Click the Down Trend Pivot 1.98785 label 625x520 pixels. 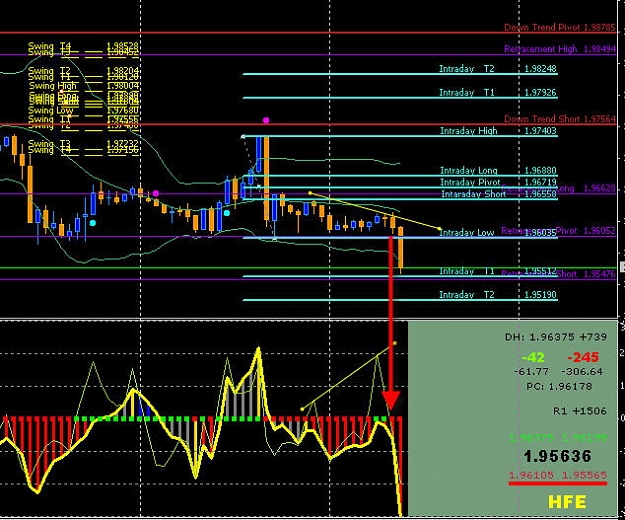coord(560,27)
